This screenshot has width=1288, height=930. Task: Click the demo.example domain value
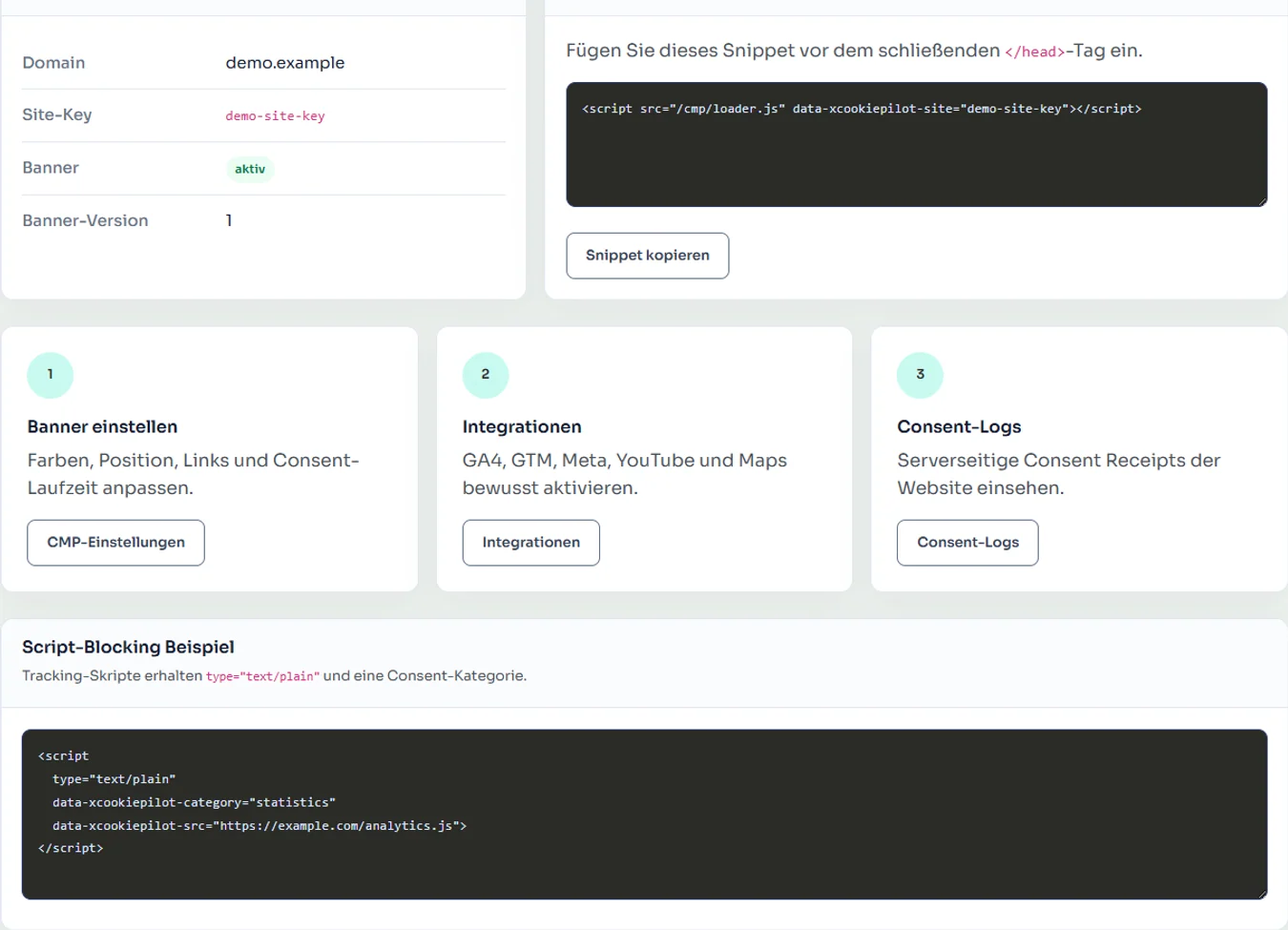coord(285,63)
